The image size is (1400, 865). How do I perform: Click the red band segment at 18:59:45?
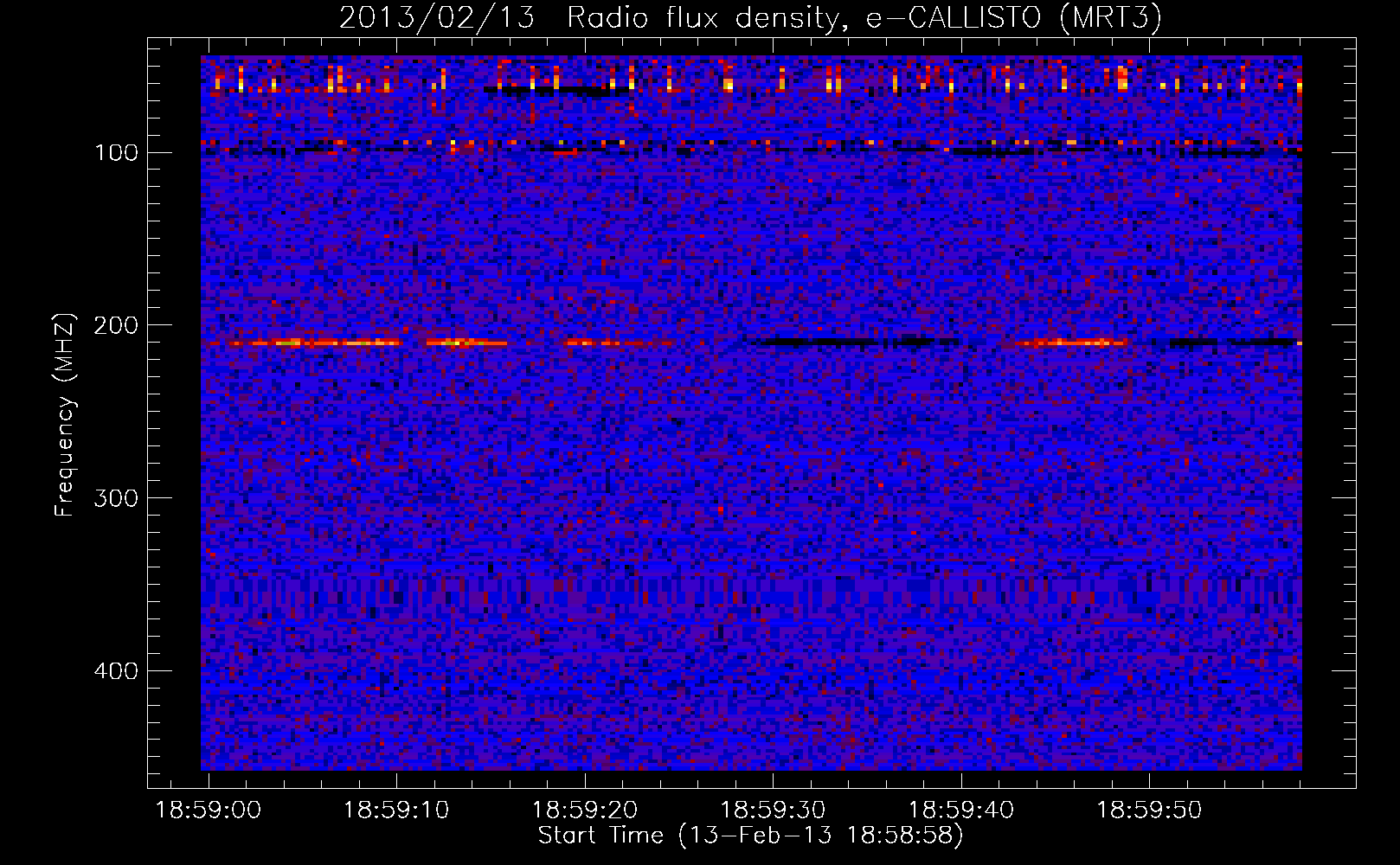pos(1071,343)
